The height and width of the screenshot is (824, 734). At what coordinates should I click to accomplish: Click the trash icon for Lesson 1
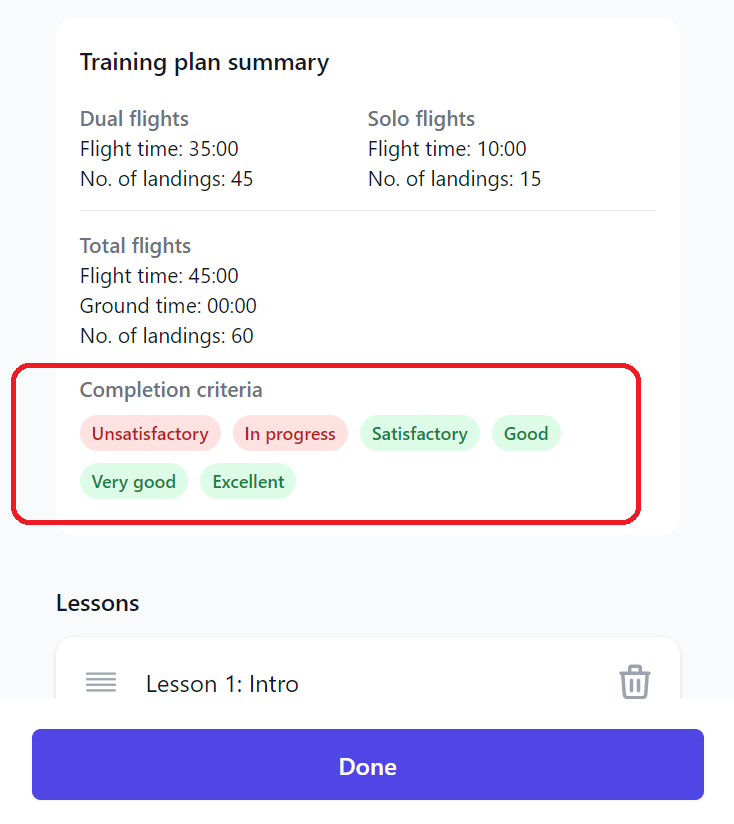[x=634, y=682]
